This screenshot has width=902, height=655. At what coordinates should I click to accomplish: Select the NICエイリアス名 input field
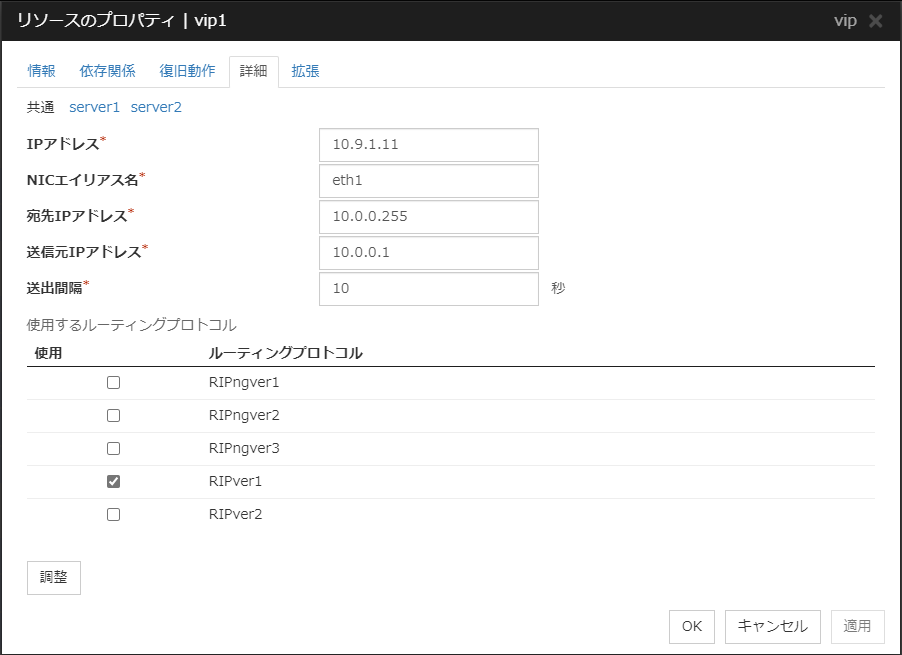click(x=428, y=181)
